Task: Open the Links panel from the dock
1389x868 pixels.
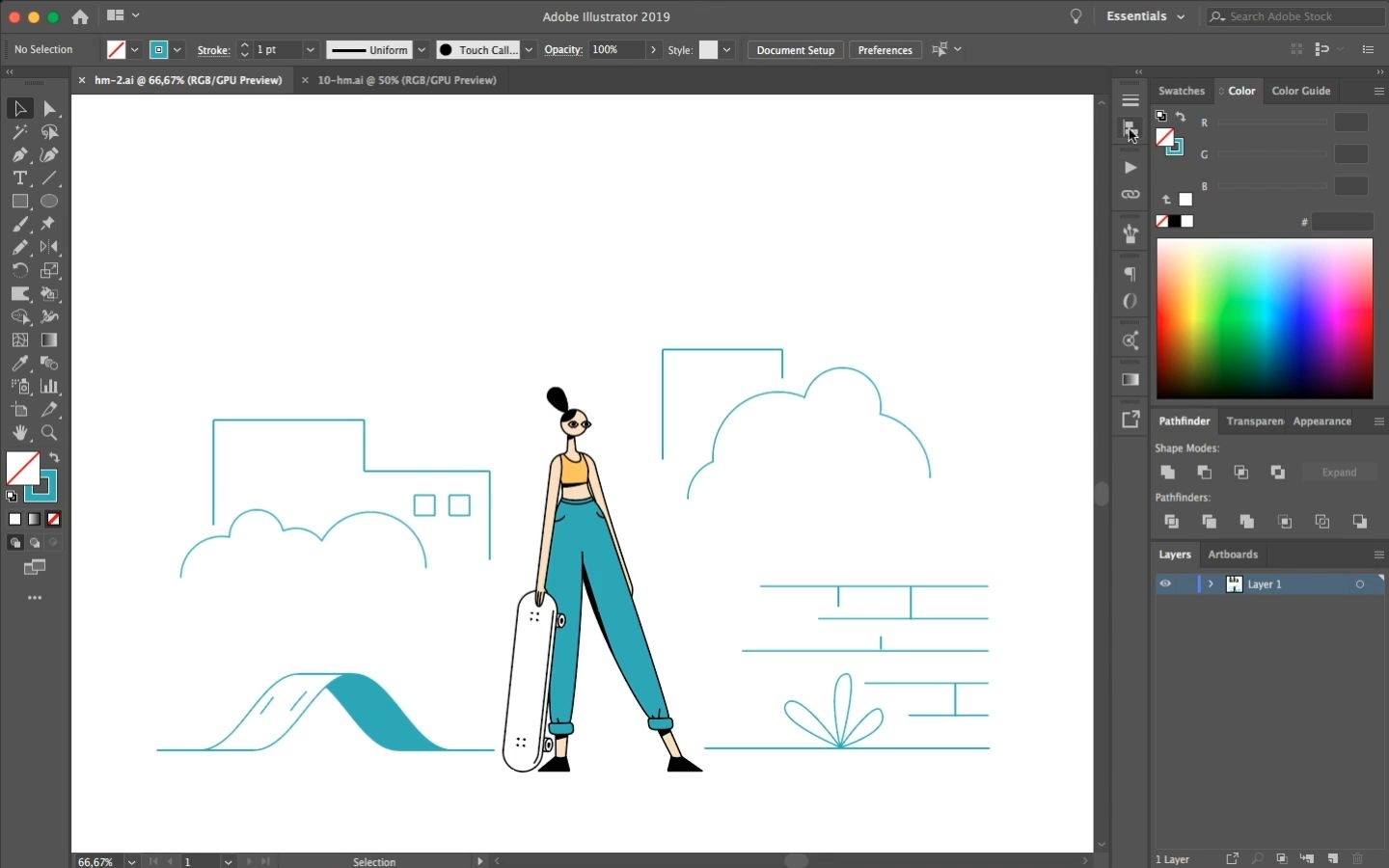Action: coord(1130,195)
